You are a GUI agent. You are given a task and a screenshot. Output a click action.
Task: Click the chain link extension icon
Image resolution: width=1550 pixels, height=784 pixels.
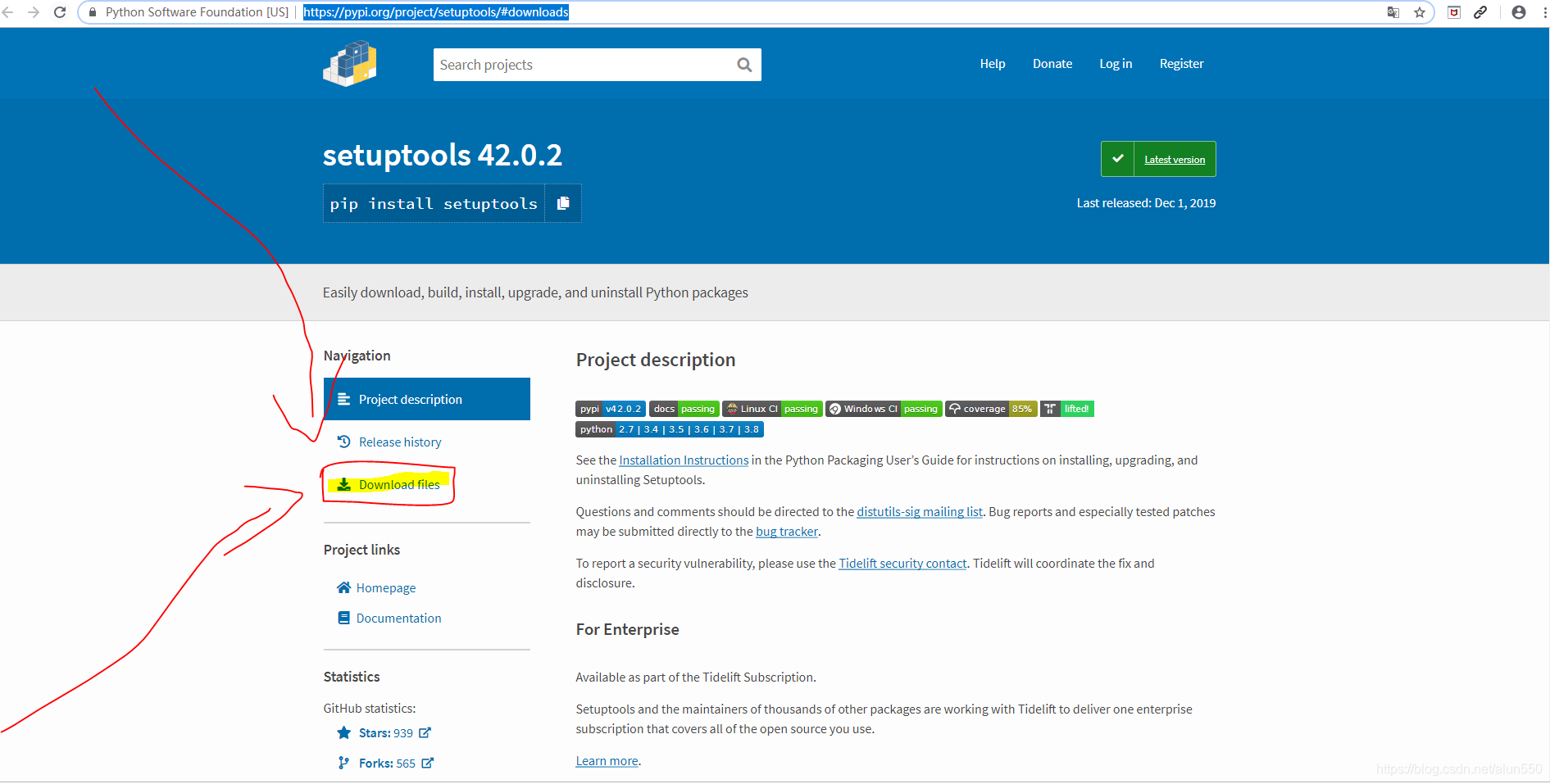coord(1480,12)
